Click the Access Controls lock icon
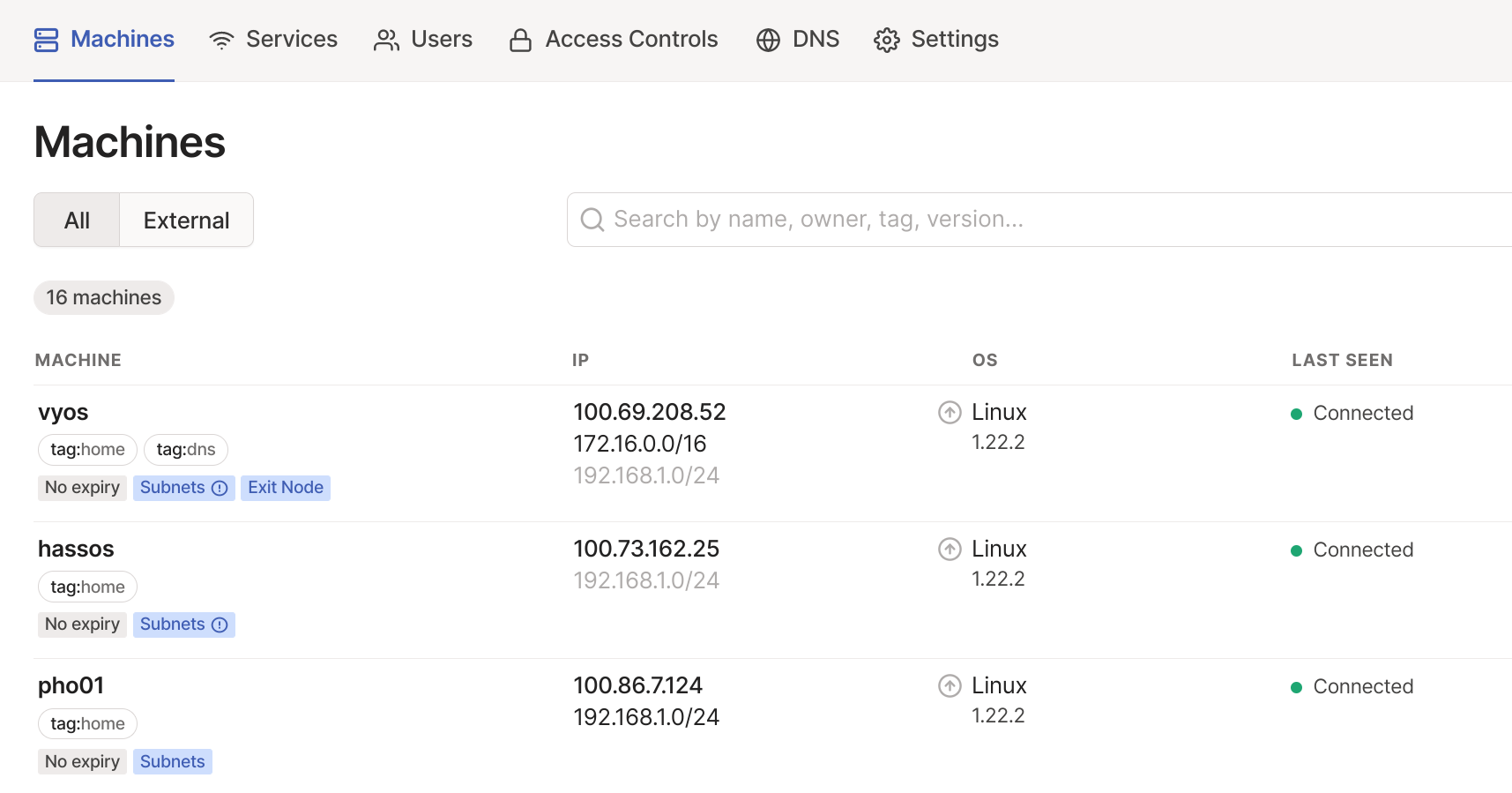The image size is (1512, 793). [x=520, y=40]
